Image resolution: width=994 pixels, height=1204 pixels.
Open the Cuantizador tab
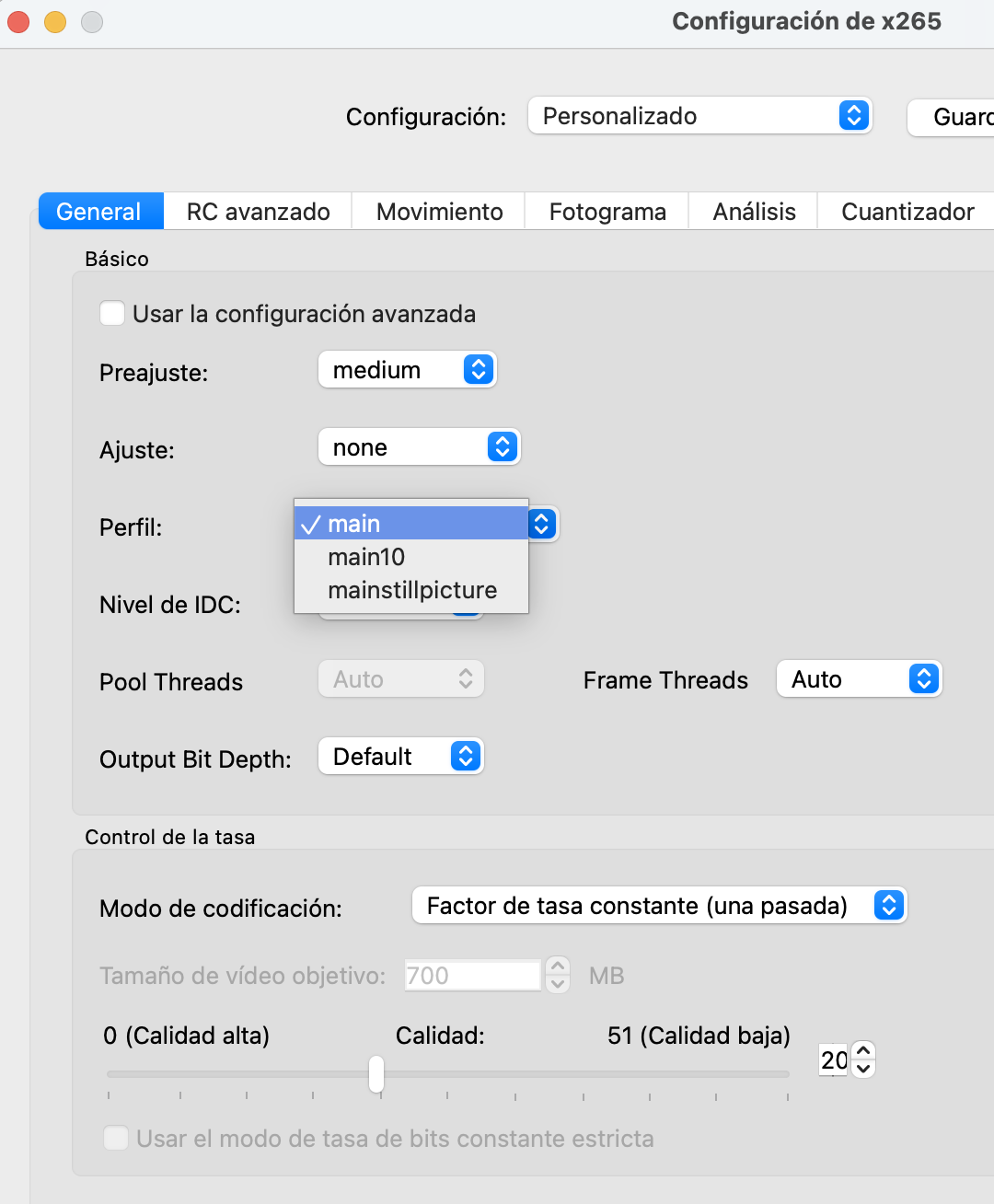point(907,211)
